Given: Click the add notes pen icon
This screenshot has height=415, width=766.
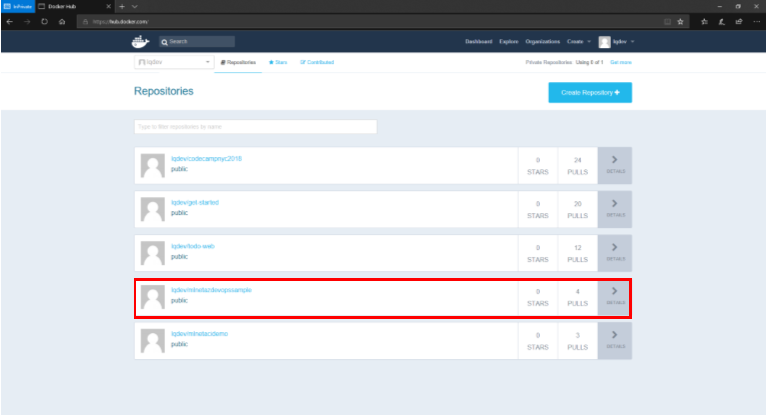Looking at the screenshot, I should pos(722,21).
